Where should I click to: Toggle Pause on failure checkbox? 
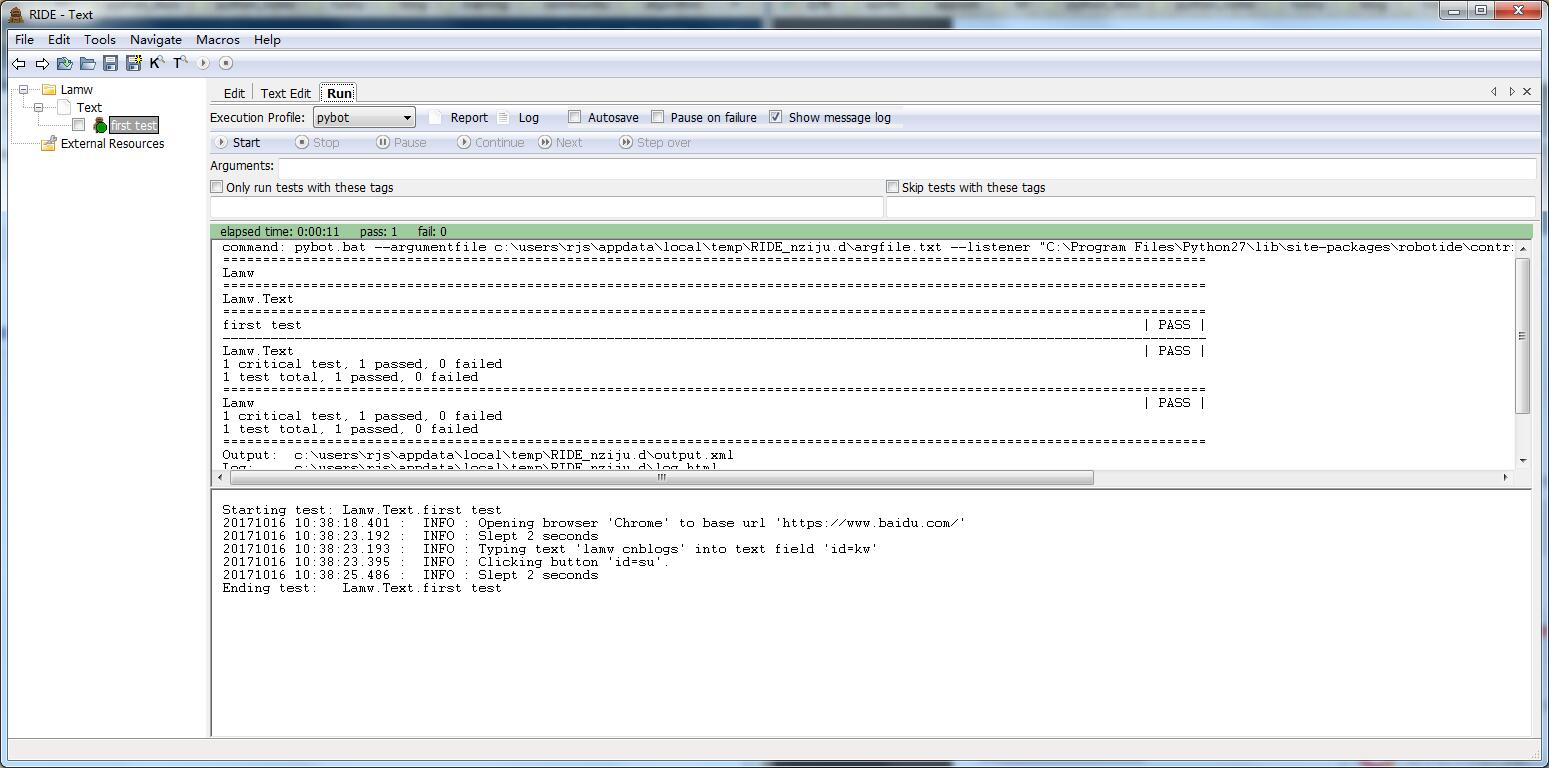click(658, 117)
